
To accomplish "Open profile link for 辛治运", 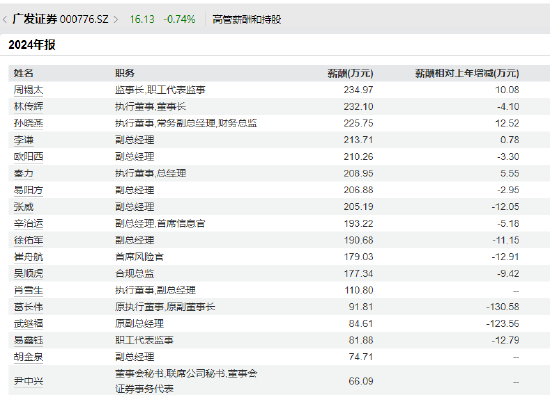I will point(28,223).
